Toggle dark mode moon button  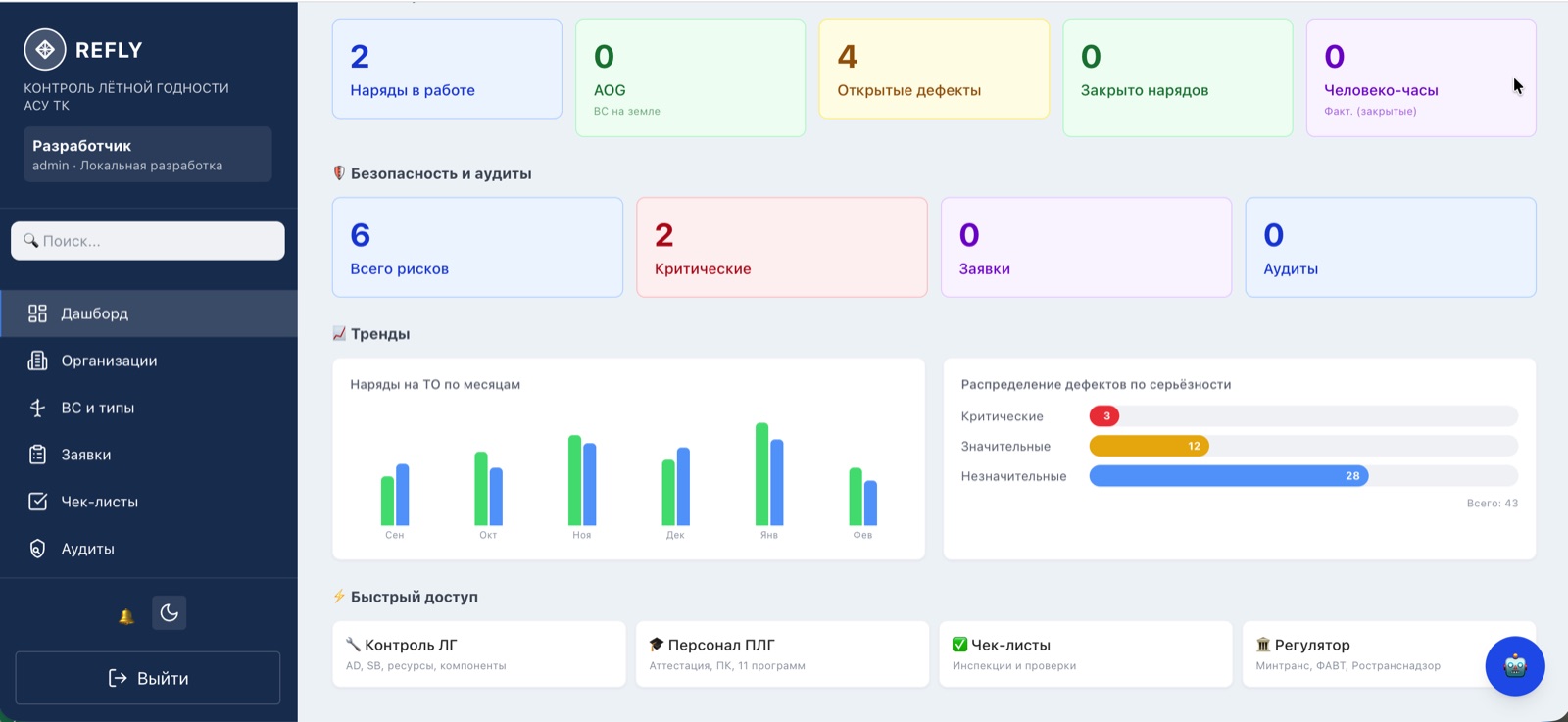170,613
